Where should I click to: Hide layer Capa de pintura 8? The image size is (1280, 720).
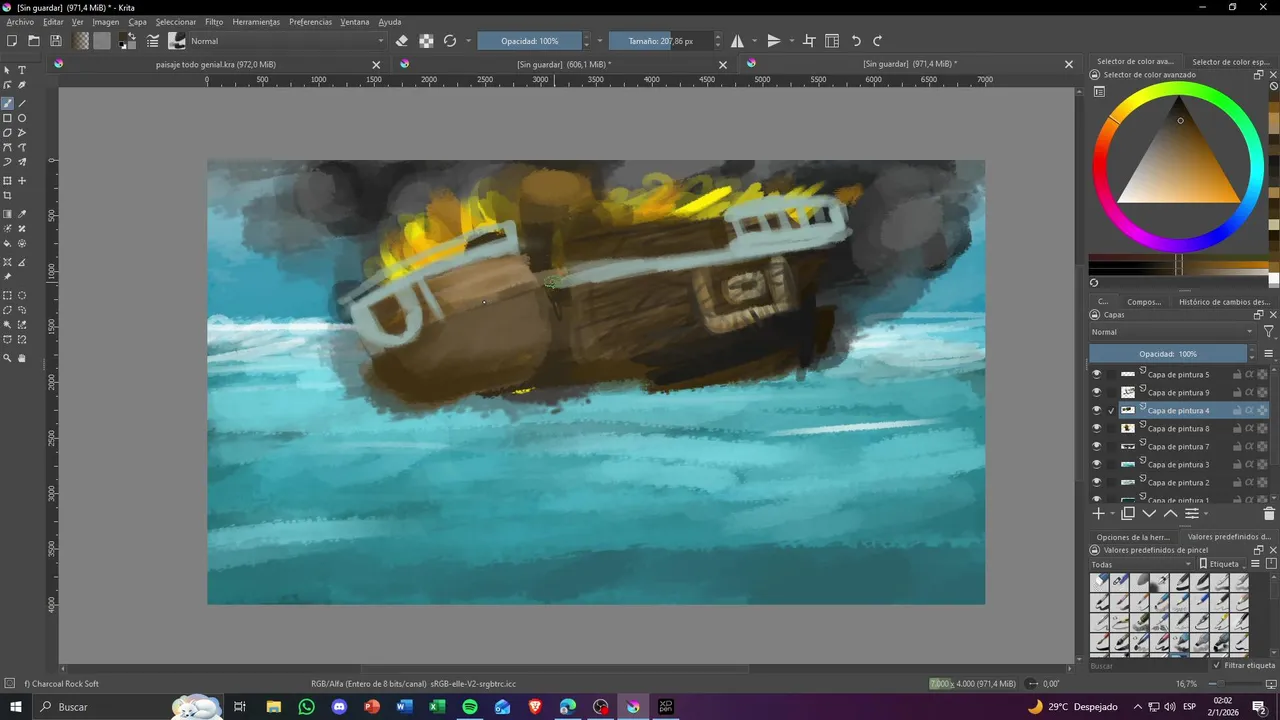pos(1096,429)
